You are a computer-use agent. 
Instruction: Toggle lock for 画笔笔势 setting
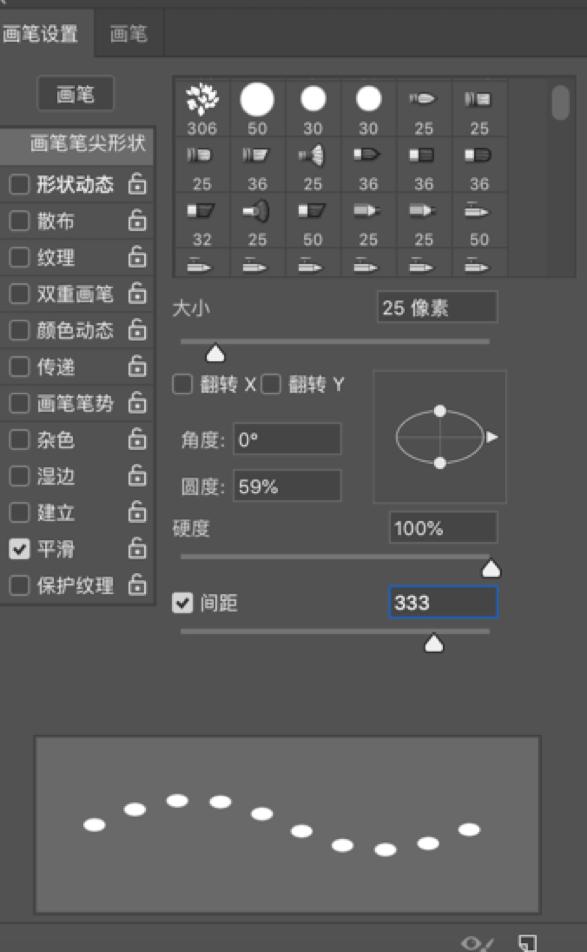[137, 403]
